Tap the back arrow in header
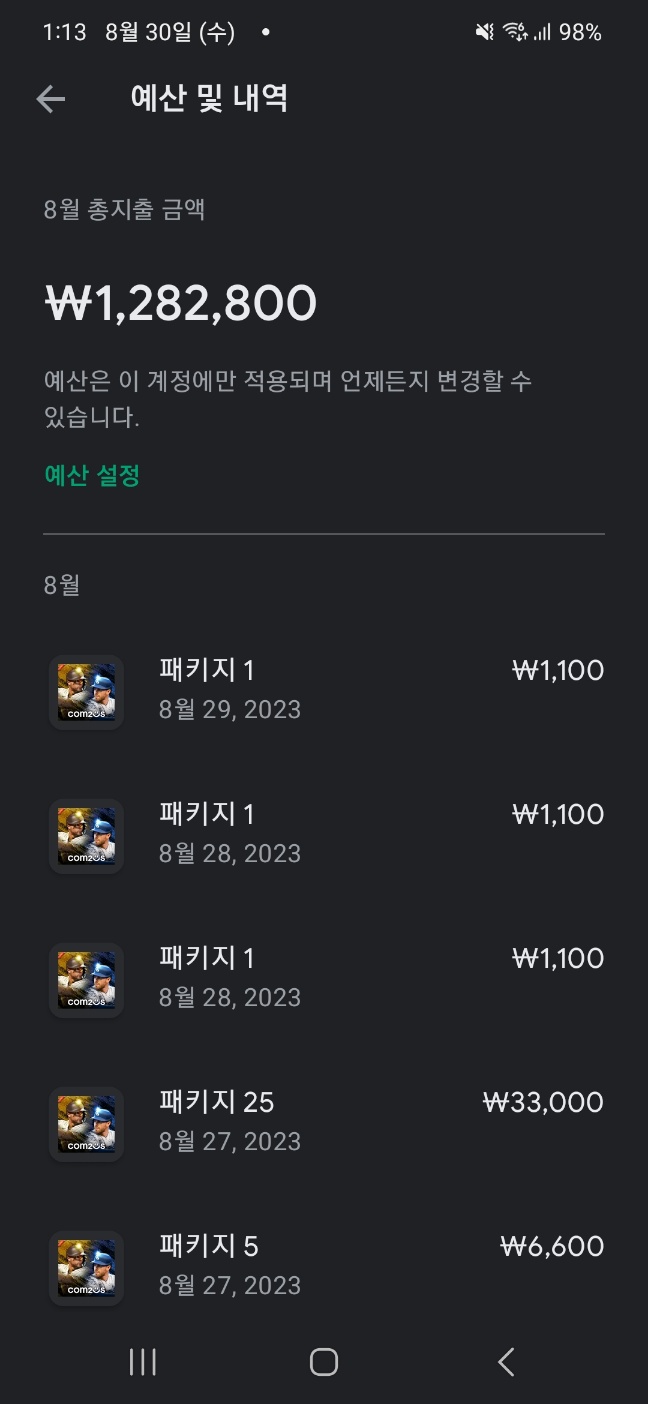This screenshot has height=1404, width=648. (x=50, y=98)
